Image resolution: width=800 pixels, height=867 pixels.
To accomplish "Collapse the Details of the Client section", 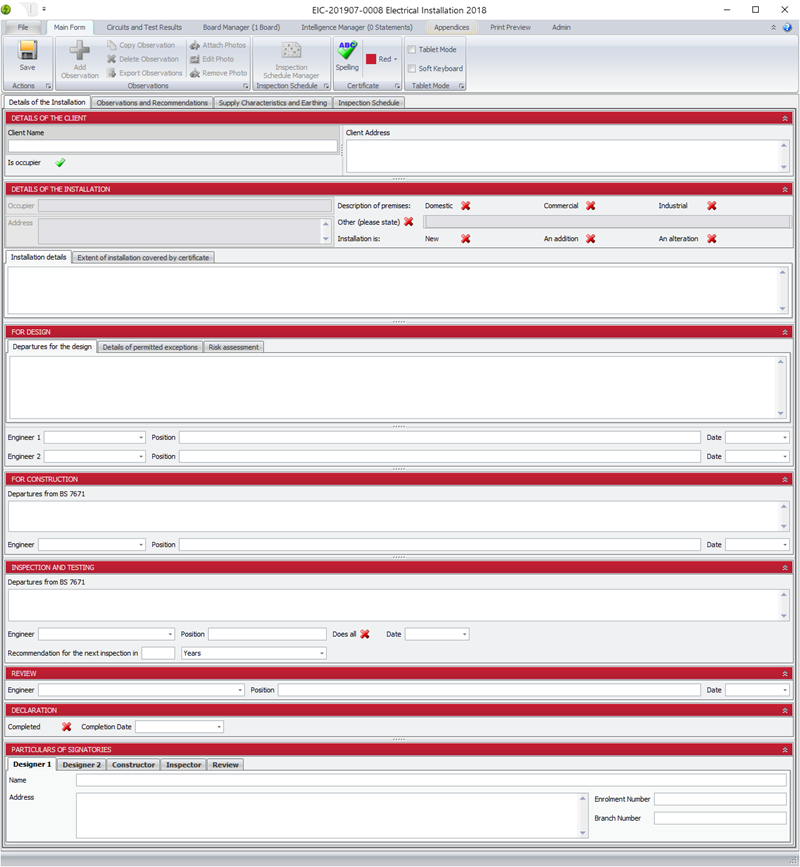I will tap(785, 118).
